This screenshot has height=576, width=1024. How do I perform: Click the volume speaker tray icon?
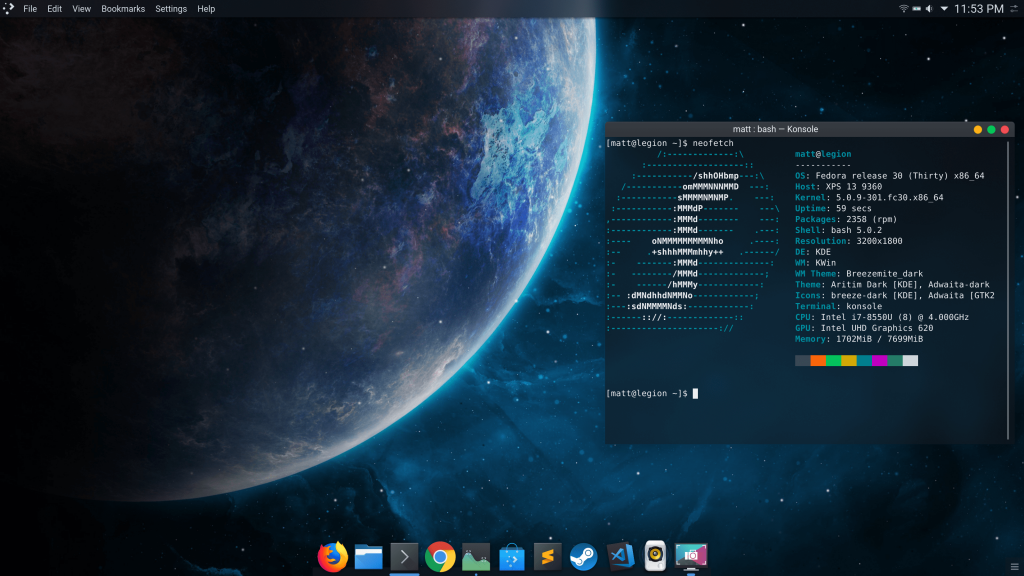coord(929,9)
